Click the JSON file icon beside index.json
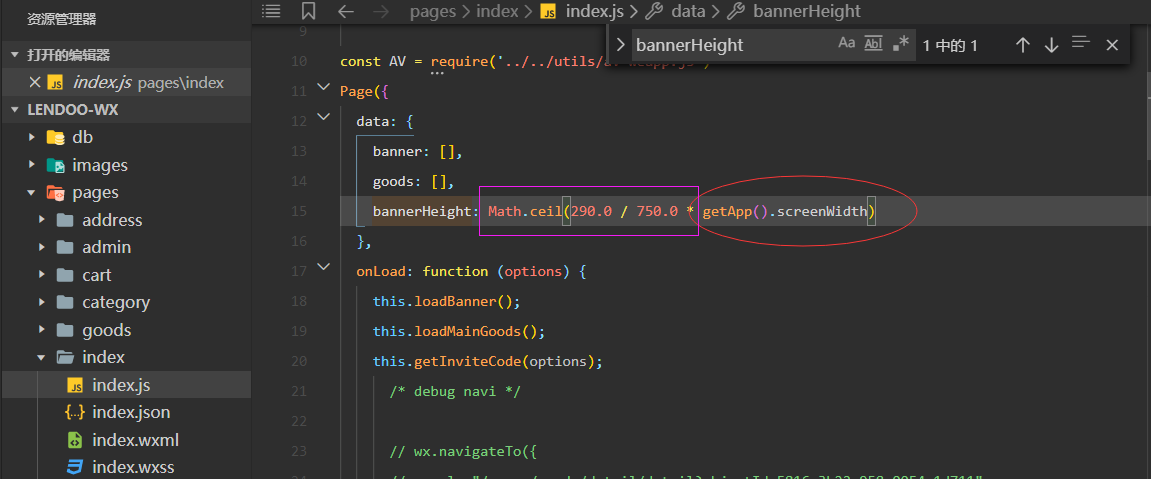The height and width of the screenshot is (479, 1151). tap(75, 412)
